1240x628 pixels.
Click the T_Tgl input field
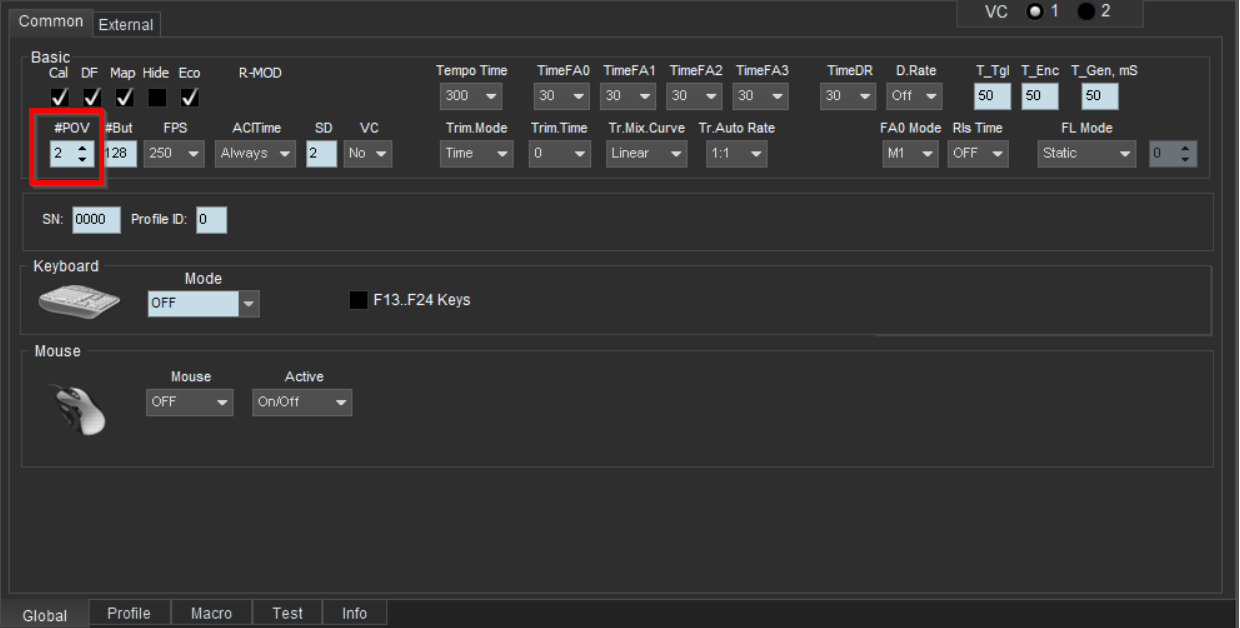click(993, 96)
